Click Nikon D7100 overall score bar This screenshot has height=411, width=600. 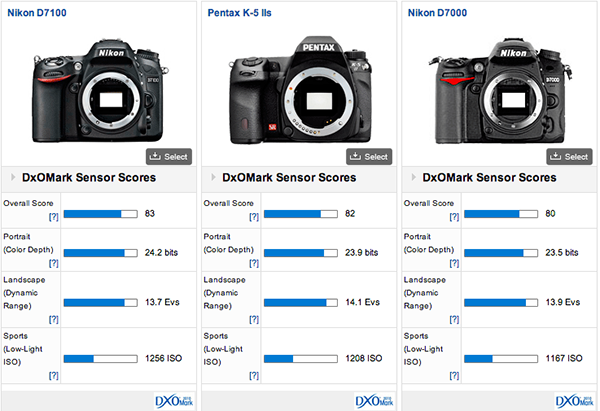point(101,214)
